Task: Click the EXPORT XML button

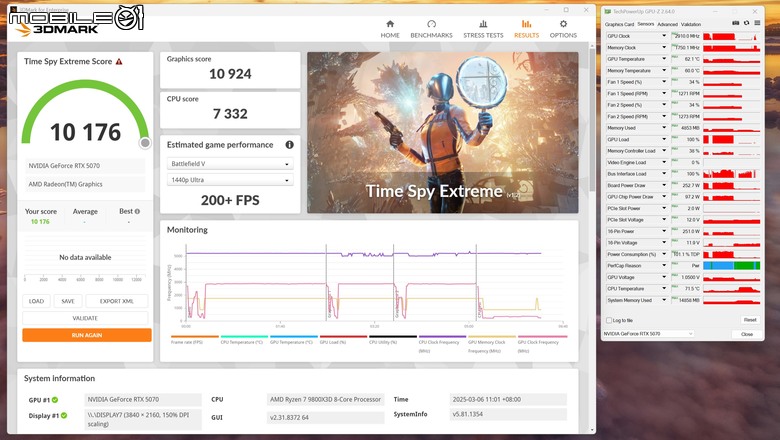Action: (117, 301)
